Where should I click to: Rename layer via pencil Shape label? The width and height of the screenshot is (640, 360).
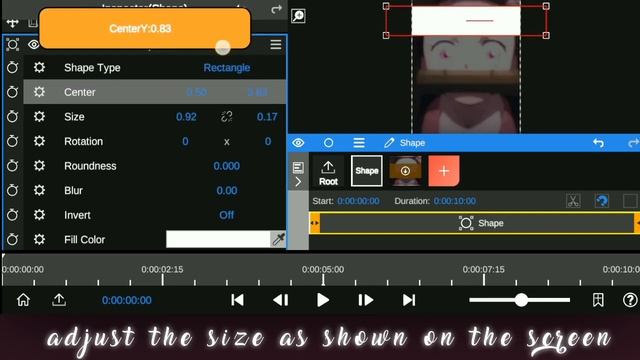coord(404,143)
